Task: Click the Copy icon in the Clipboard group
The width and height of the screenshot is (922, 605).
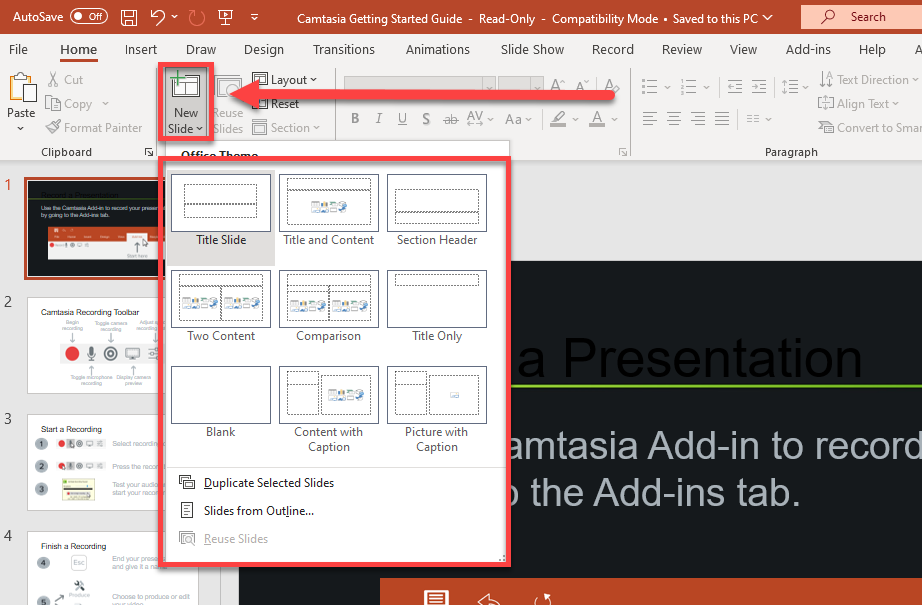Action: 53,103
